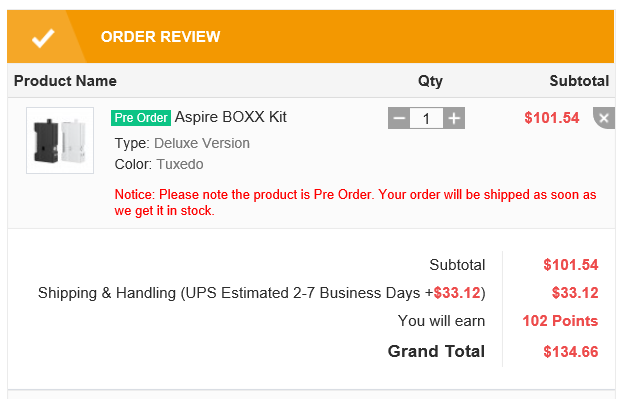Image resolution: width=625 pixels, height=399 pixels.
Task: Click the red Pre Order notice text
Action: (355, 202)
